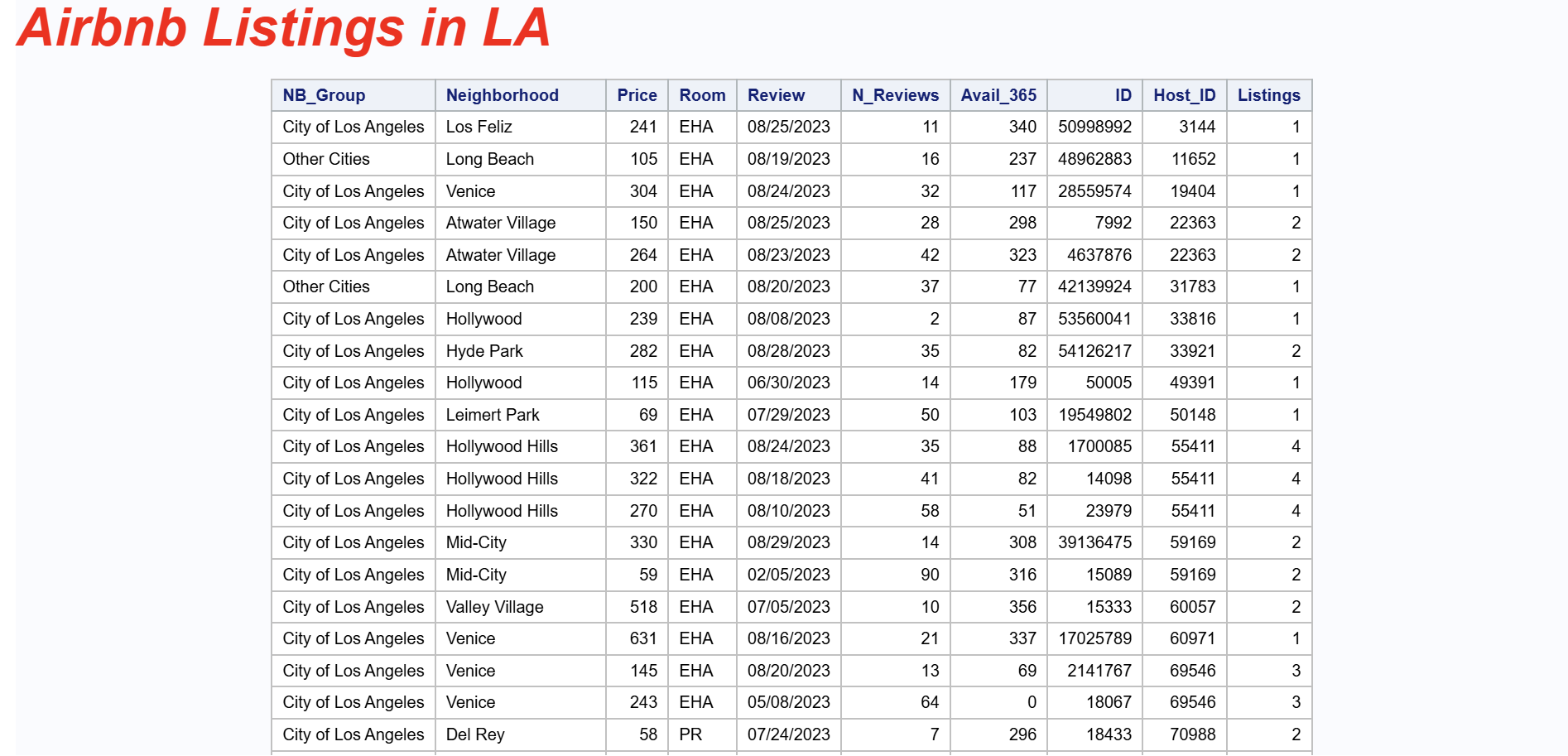Select ID value 50998992
The image size is (1568, 756).
[1094, 127]
